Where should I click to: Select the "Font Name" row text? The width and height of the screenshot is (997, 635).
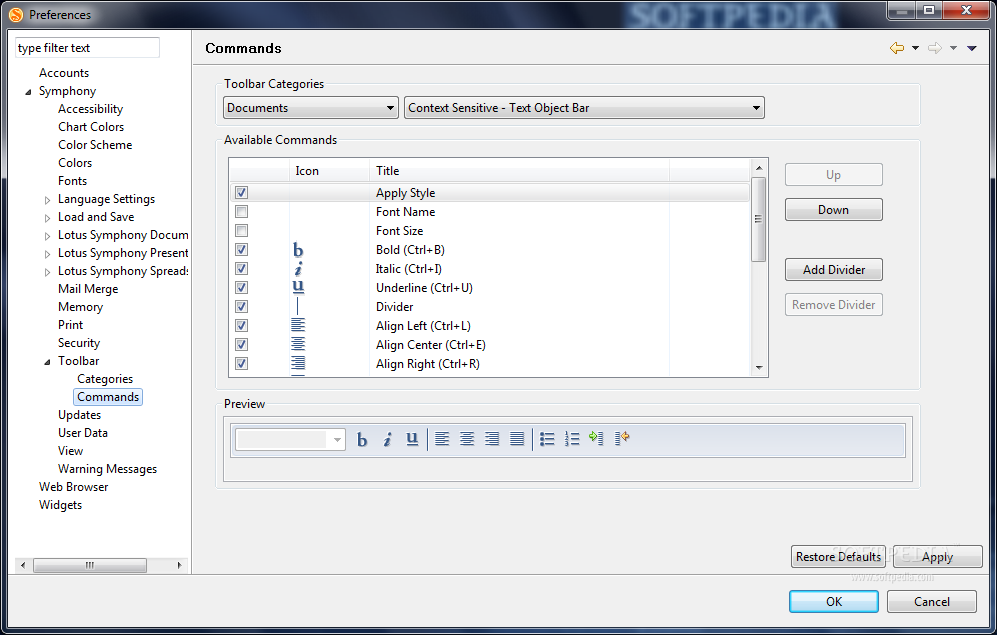tap(406, 212)
